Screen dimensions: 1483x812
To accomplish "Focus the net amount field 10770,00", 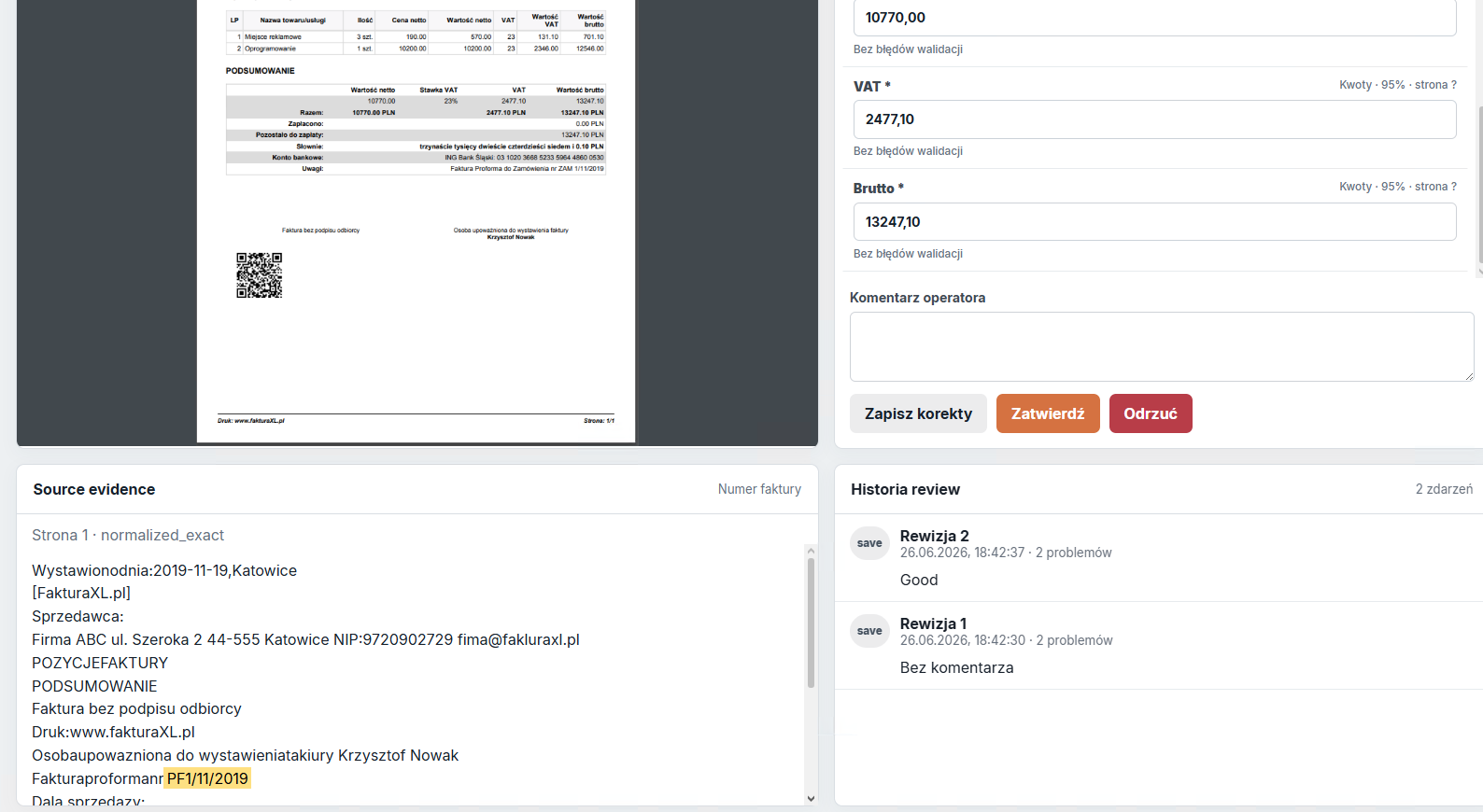I will (1154, 18).
